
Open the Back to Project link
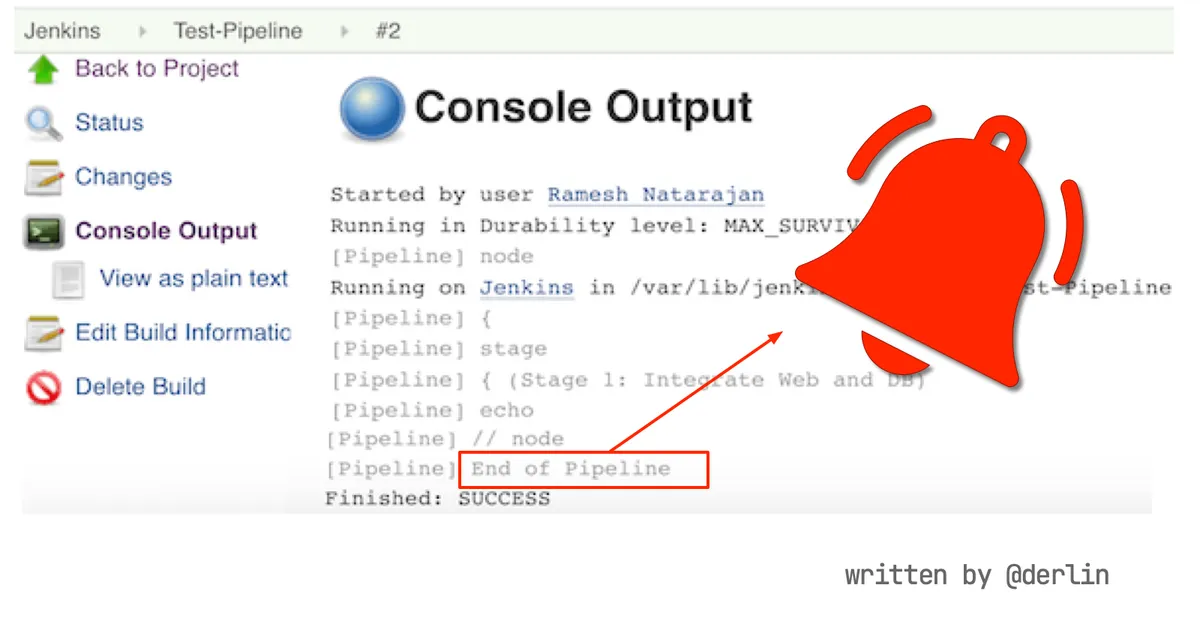click(x=157, y=69)
